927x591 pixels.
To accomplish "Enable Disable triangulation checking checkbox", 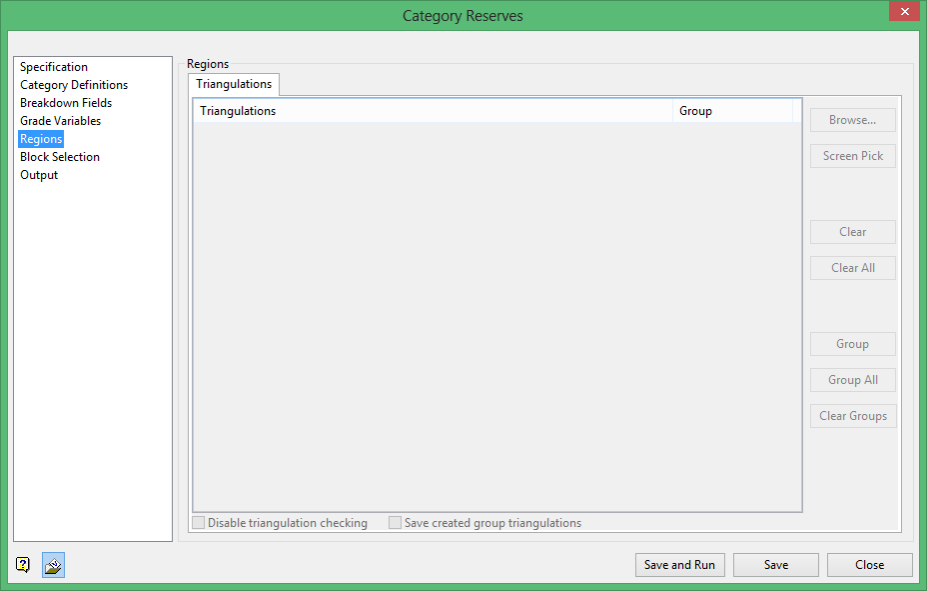I will tap(199, 523).
